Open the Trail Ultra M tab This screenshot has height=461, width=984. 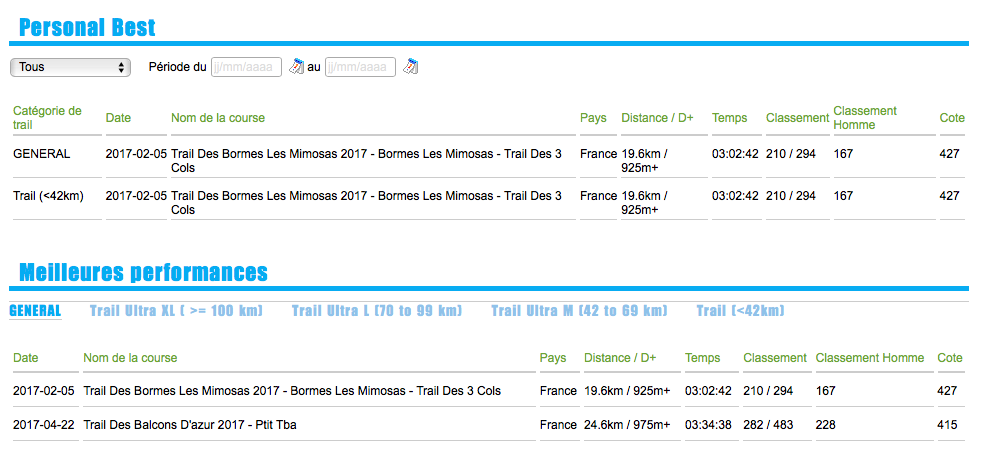coord(579,311)
